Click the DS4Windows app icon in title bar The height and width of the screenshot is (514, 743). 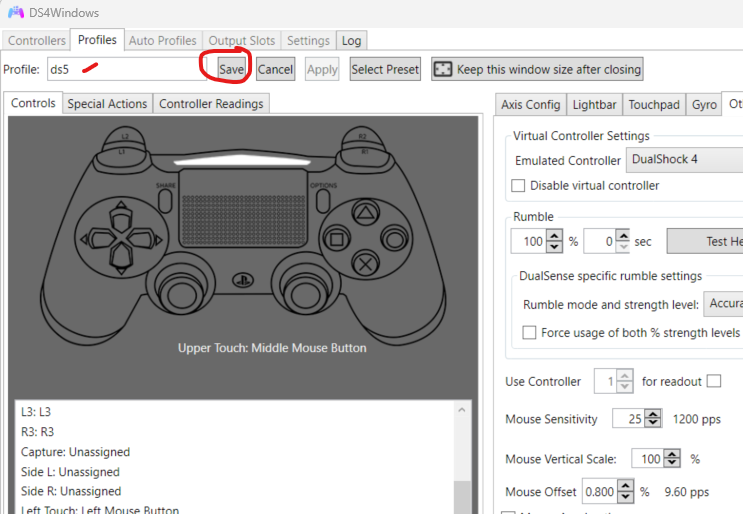pyautogui.click(x=16, y=12)
